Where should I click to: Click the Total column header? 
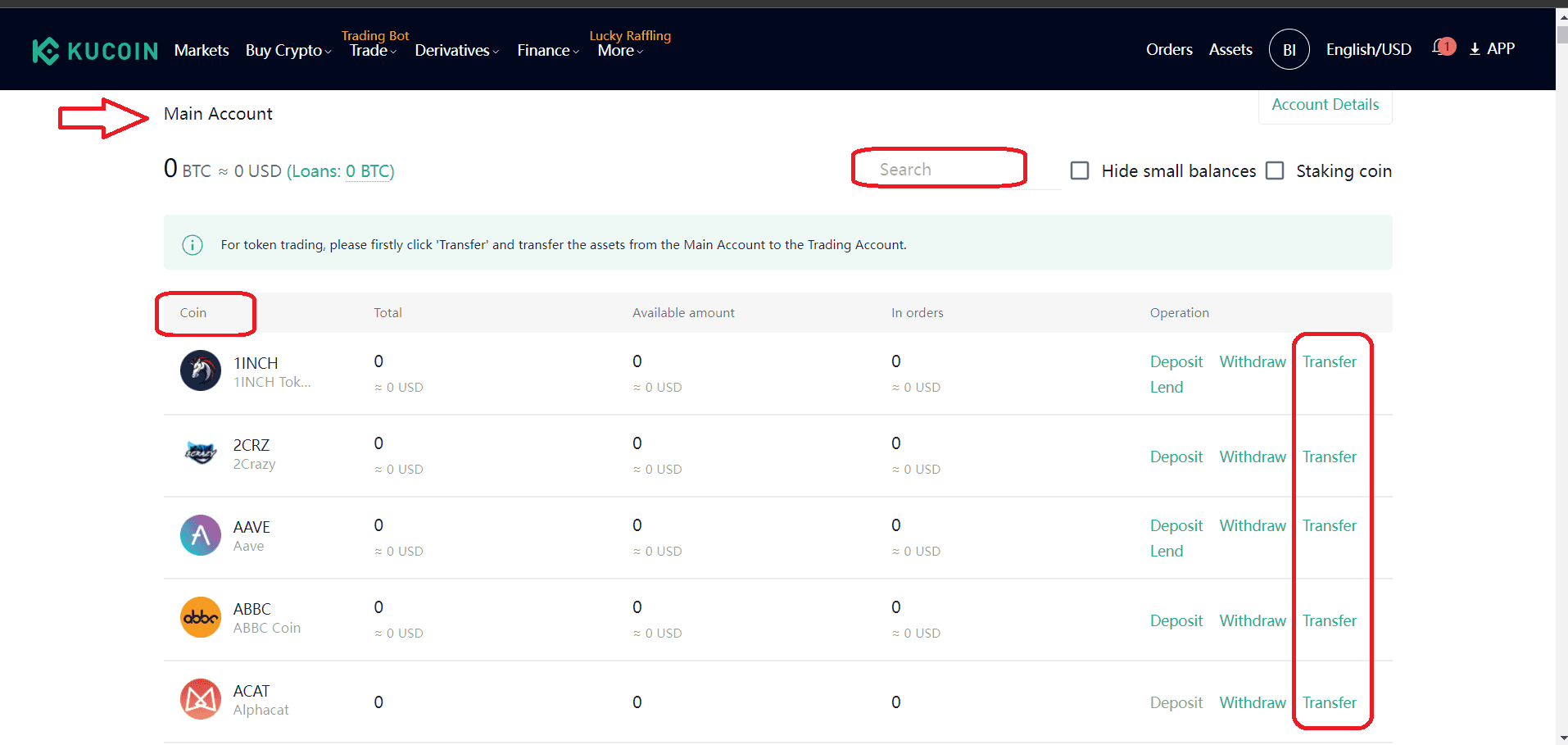point(387,312)
